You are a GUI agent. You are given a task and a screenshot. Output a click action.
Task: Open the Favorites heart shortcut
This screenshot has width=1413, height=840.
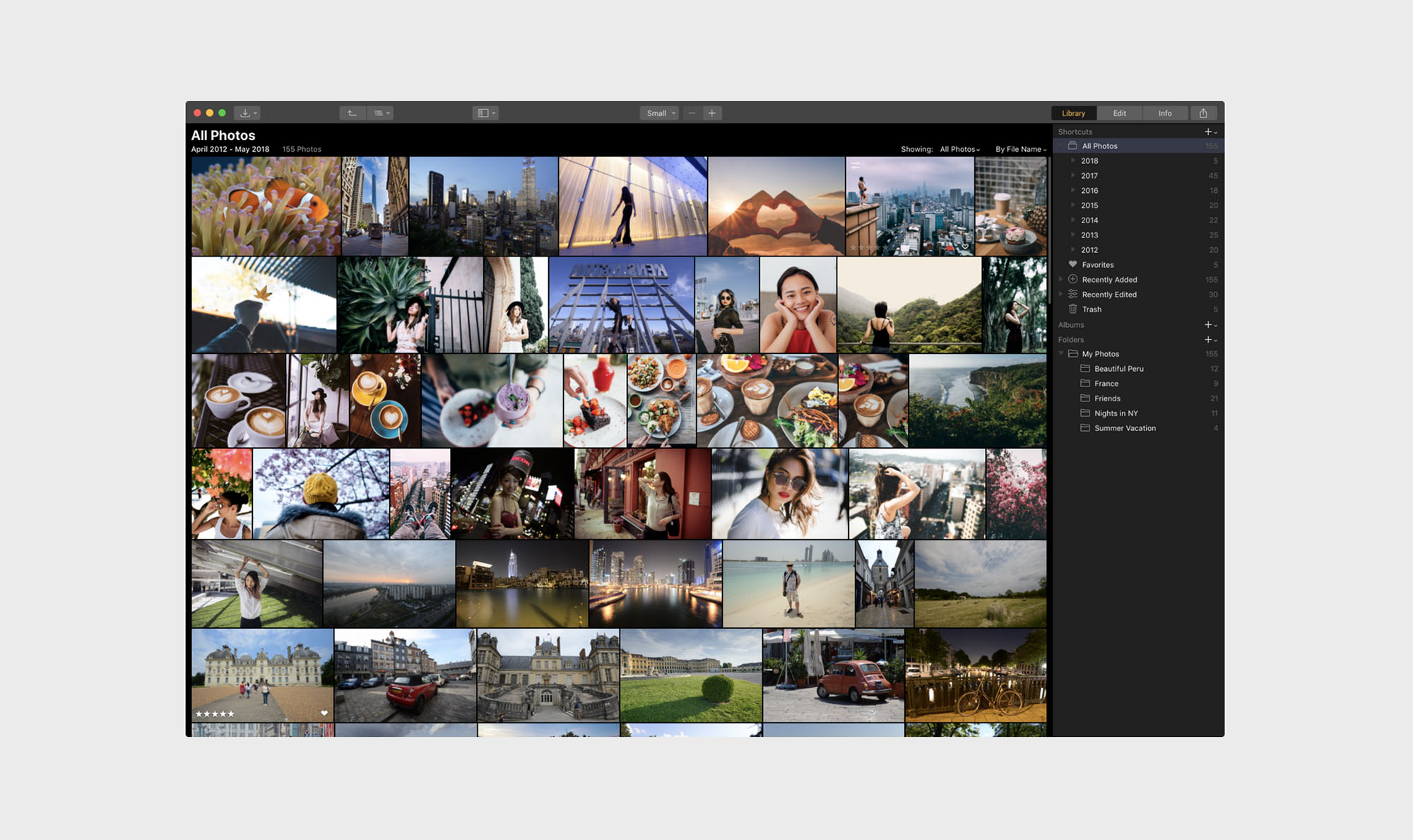coord(1097,265)
